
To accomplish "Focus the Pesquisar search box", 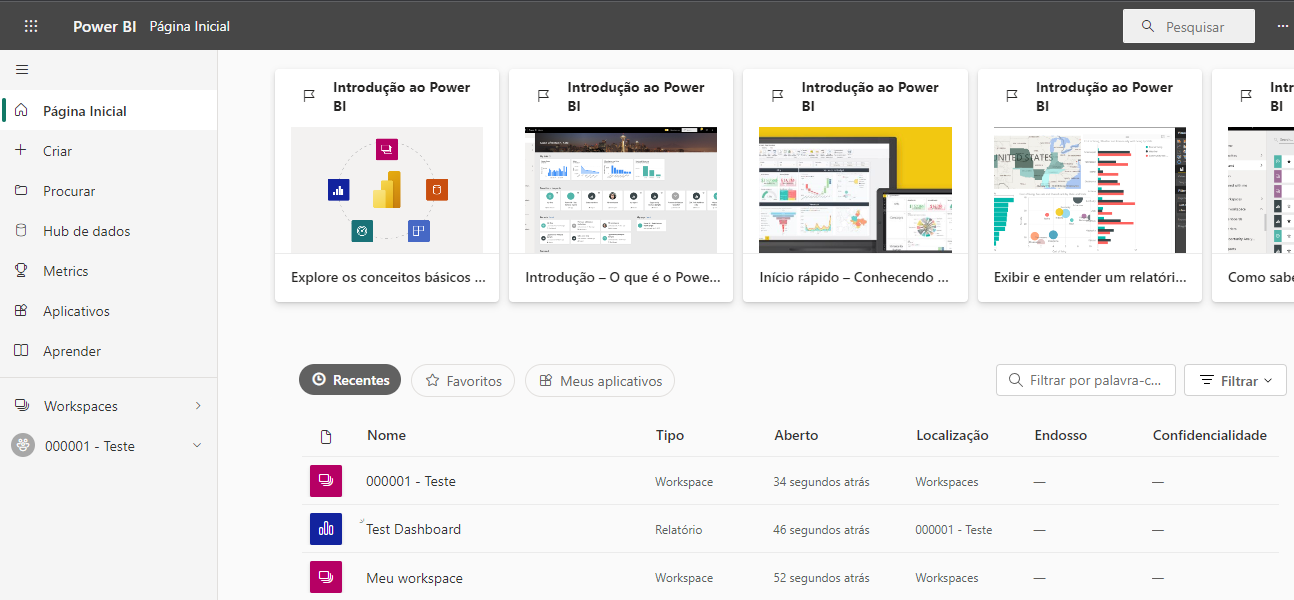I will [1189, 26].
